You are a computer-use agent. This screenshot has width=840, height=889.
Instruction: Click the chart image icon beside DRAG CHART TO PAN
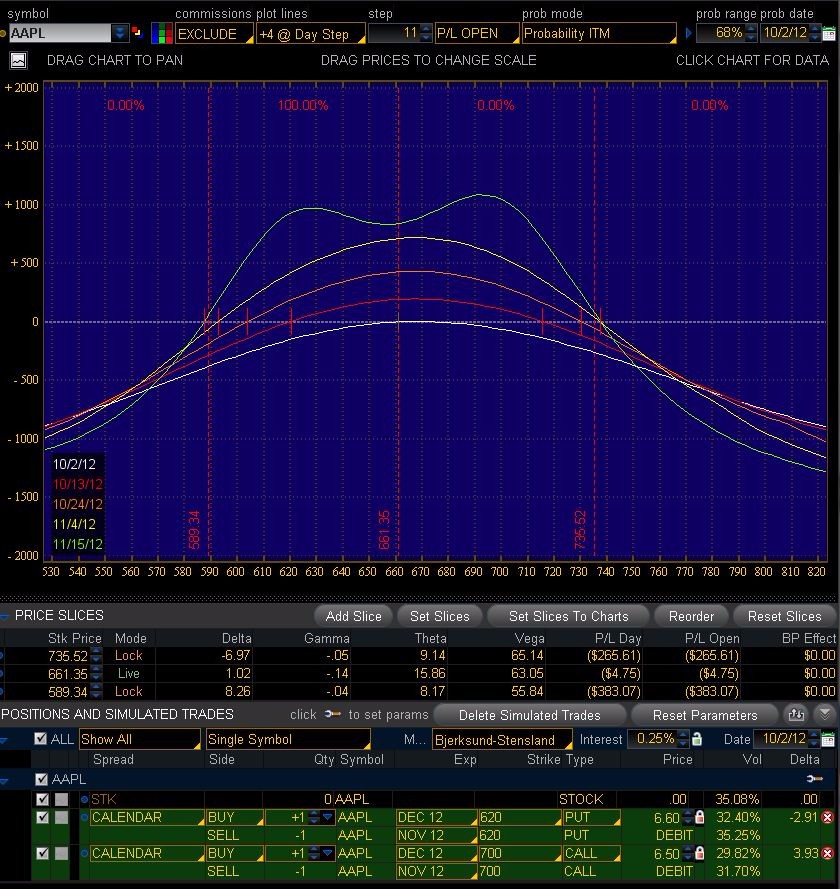pyautogui.click(x=18, y=61)
